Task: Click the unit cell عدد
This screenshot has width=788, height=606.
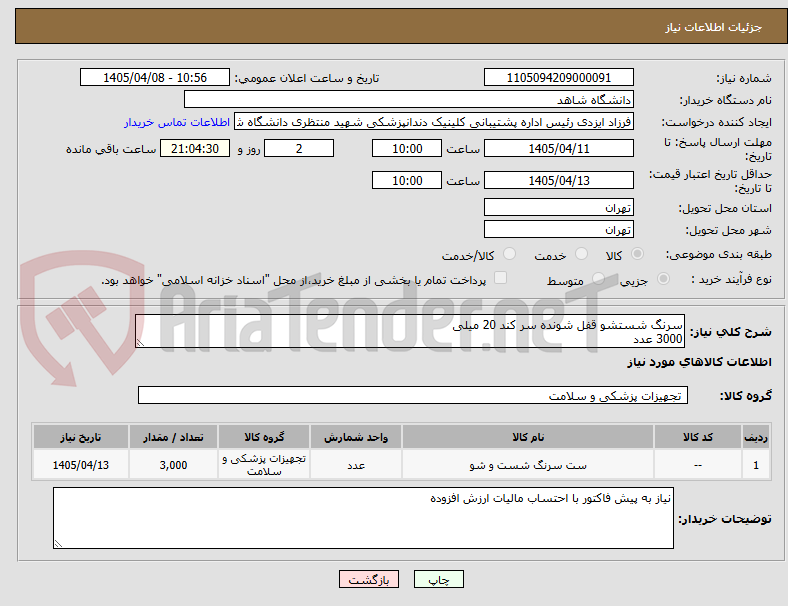Action: [x=356, y=465]
